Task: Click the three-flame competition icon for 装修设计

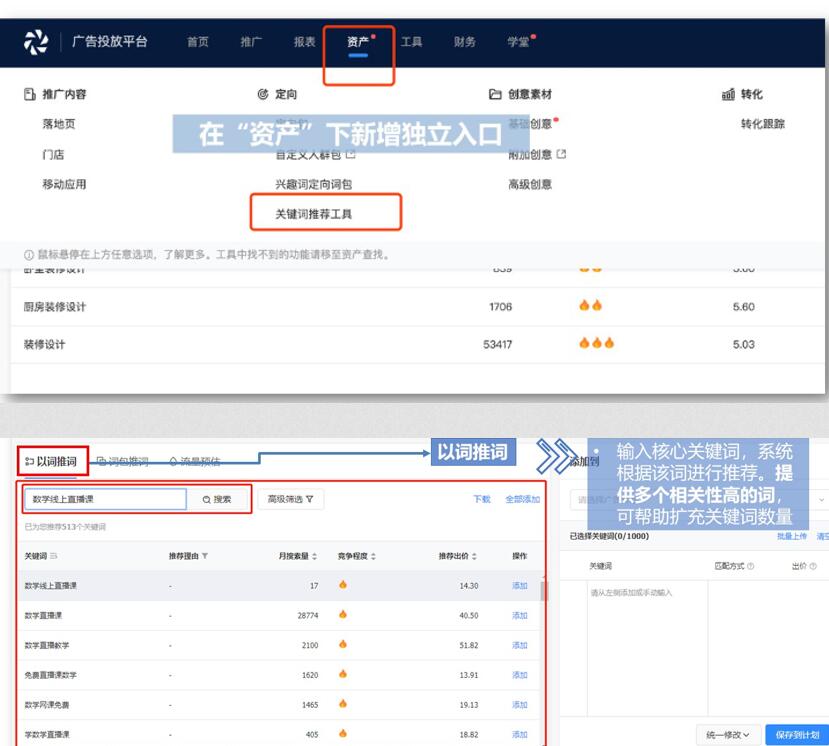Action: (596, 343)
